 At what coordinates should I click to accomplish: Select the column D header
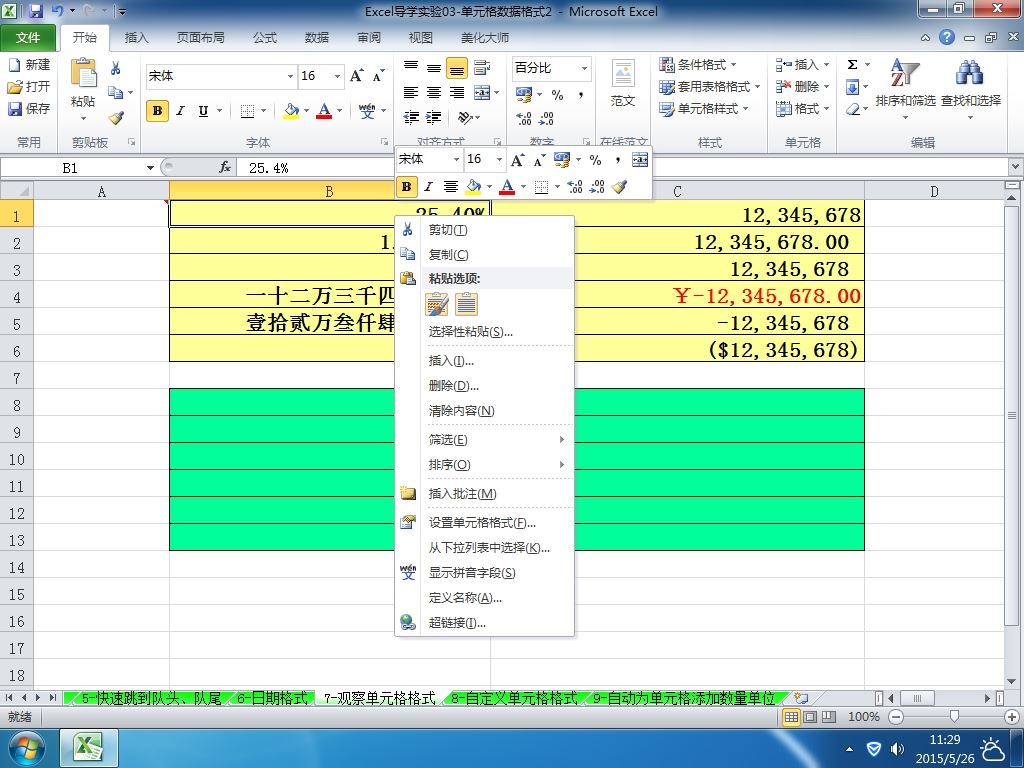[x=934, y=191]
